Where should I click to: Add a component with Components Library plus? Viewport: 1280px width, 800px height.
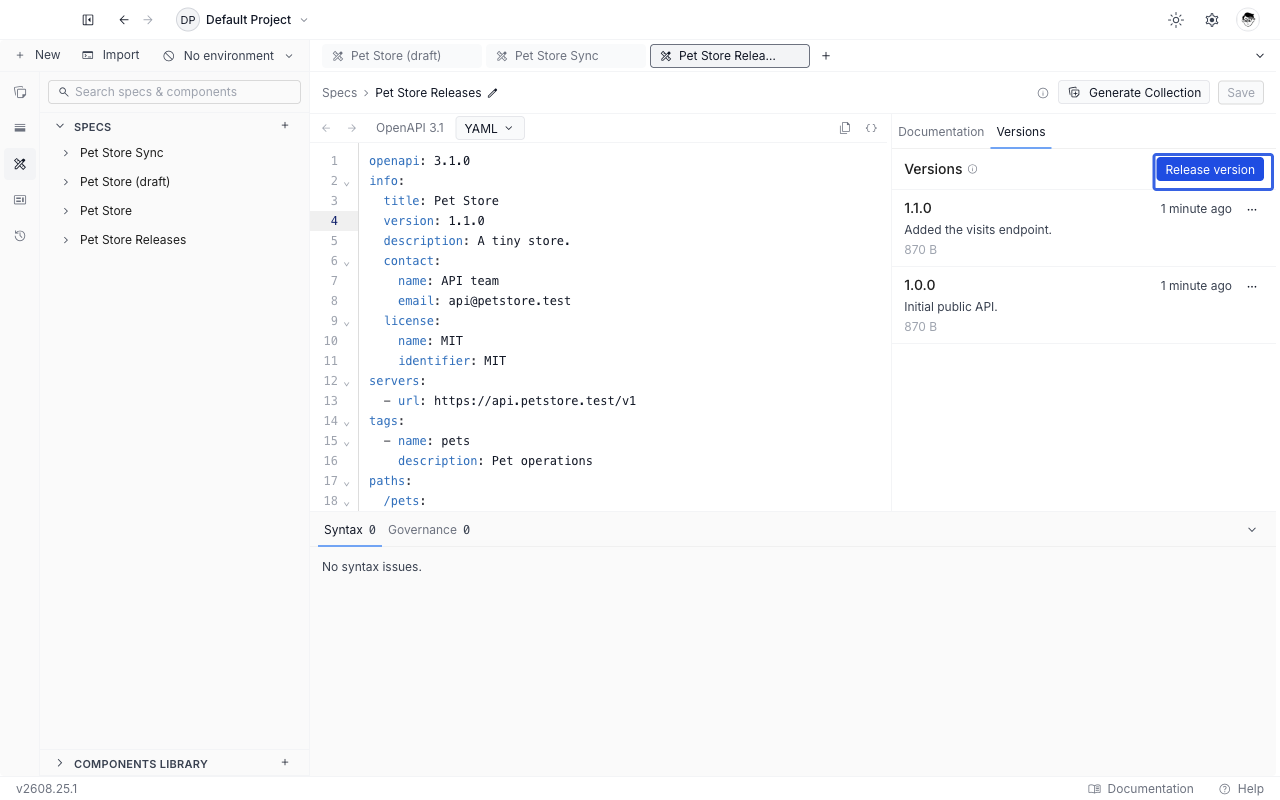pos(285,763)
